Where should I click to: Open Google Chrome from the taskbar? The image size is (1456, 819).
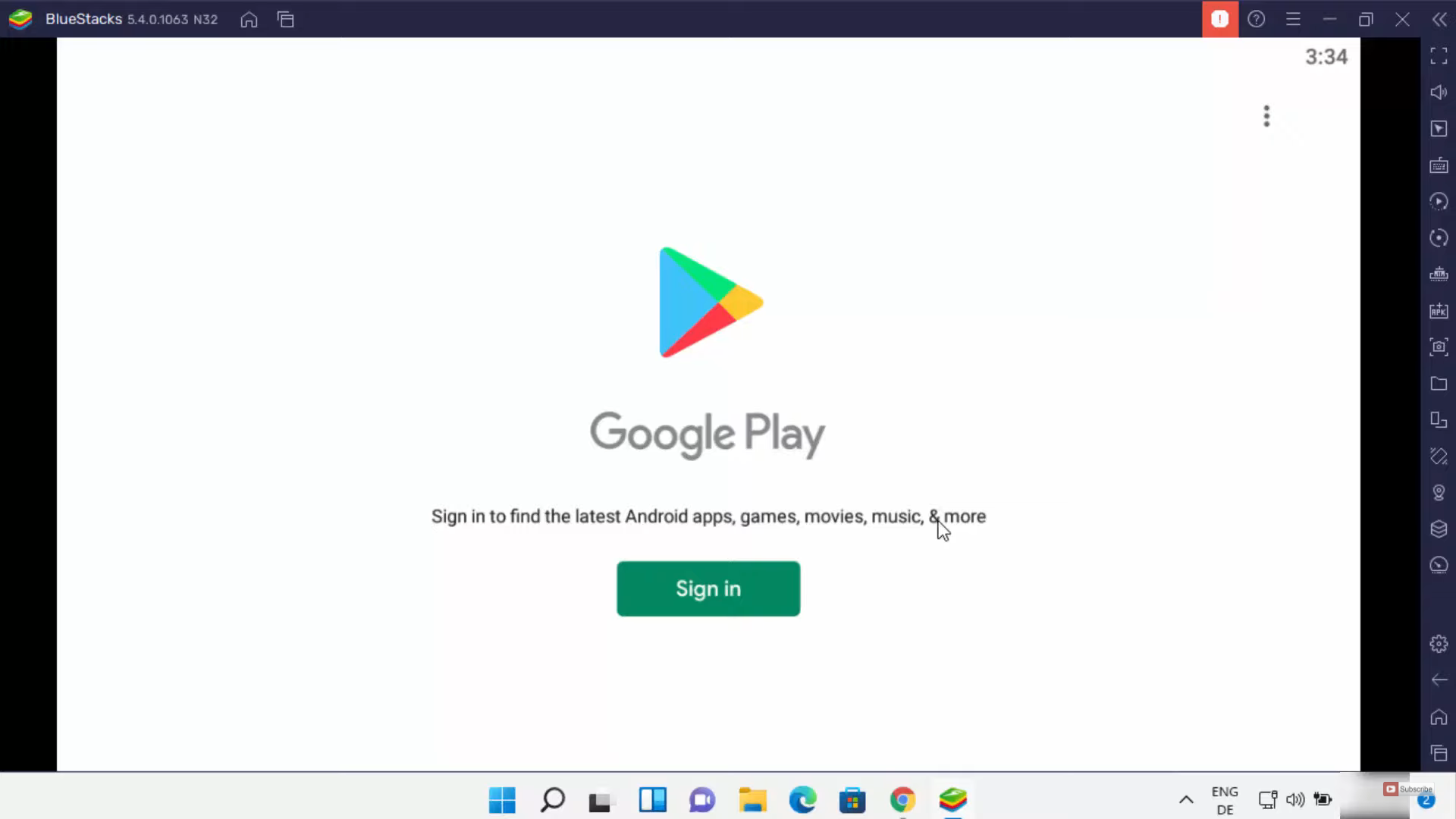click(x=902, y=799)
